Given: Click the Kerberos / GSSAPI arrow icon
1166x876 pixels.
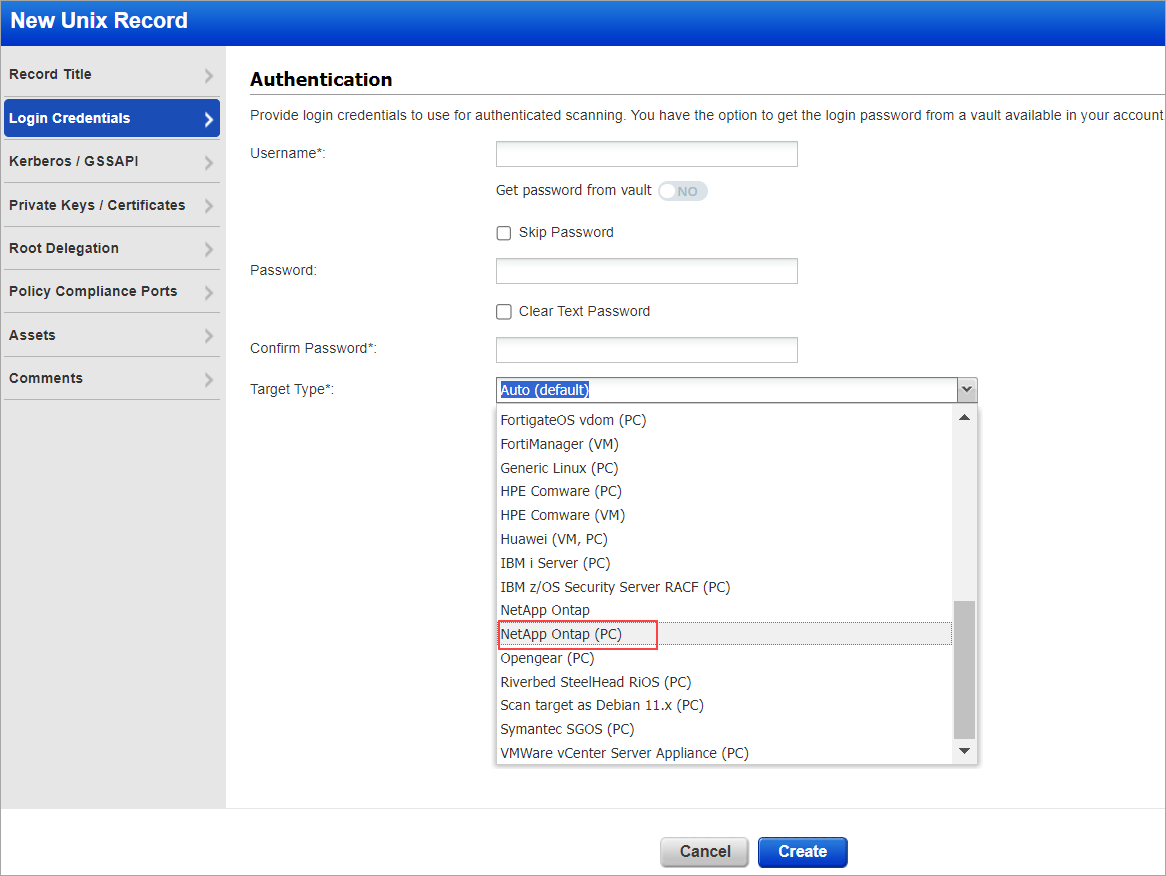Looking at the screenshot, I should [208, 161].
